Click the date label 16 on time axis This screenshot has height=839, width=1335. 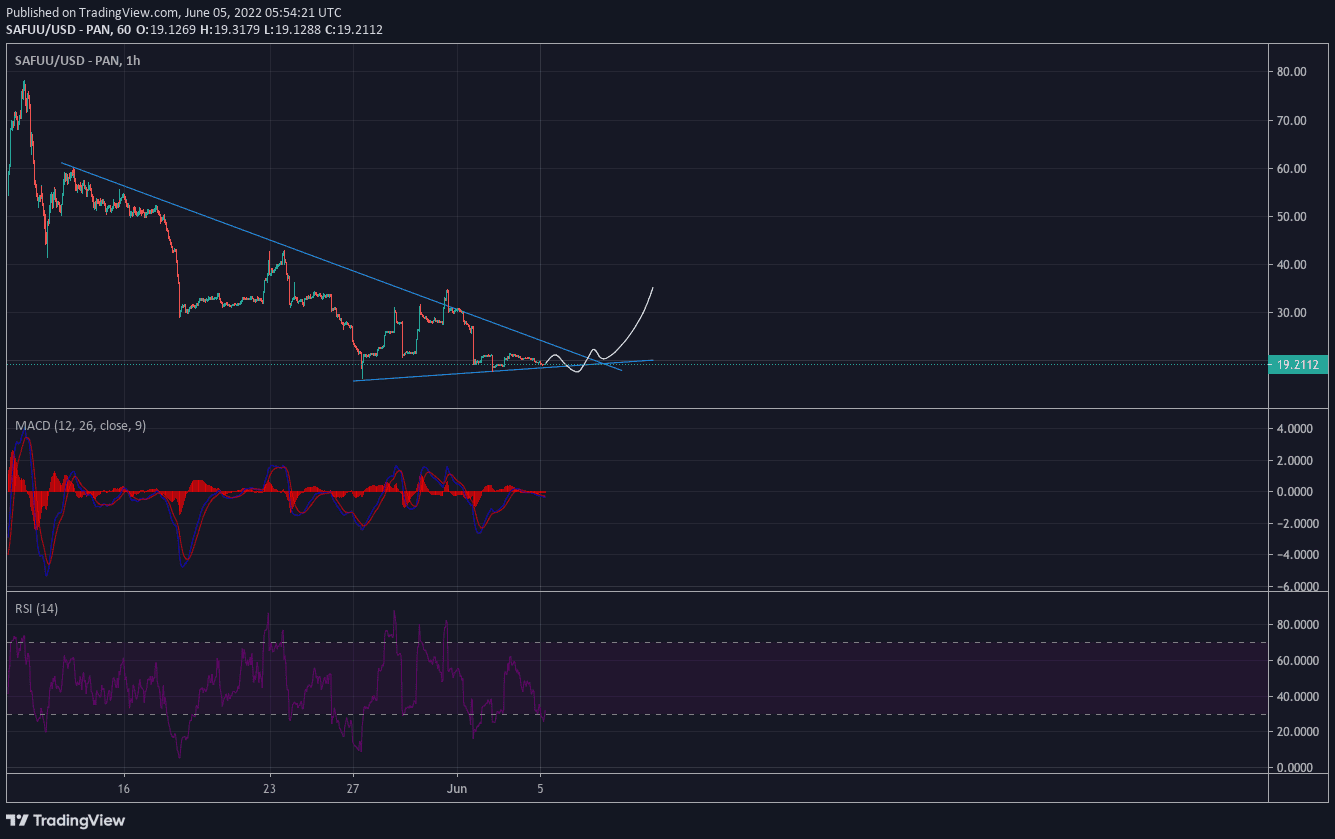coord(123,788)
